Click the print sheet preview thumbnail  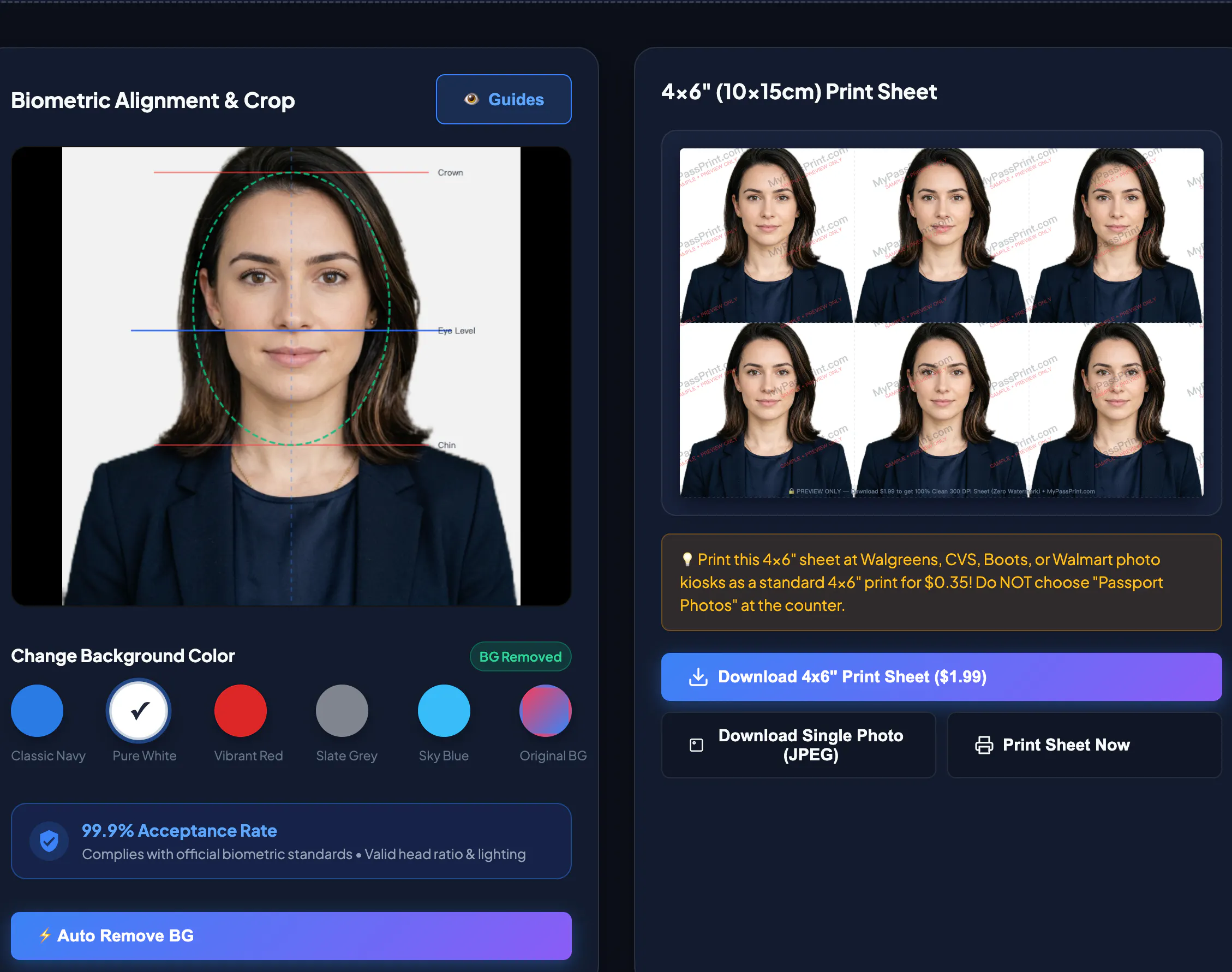(941, 322)
